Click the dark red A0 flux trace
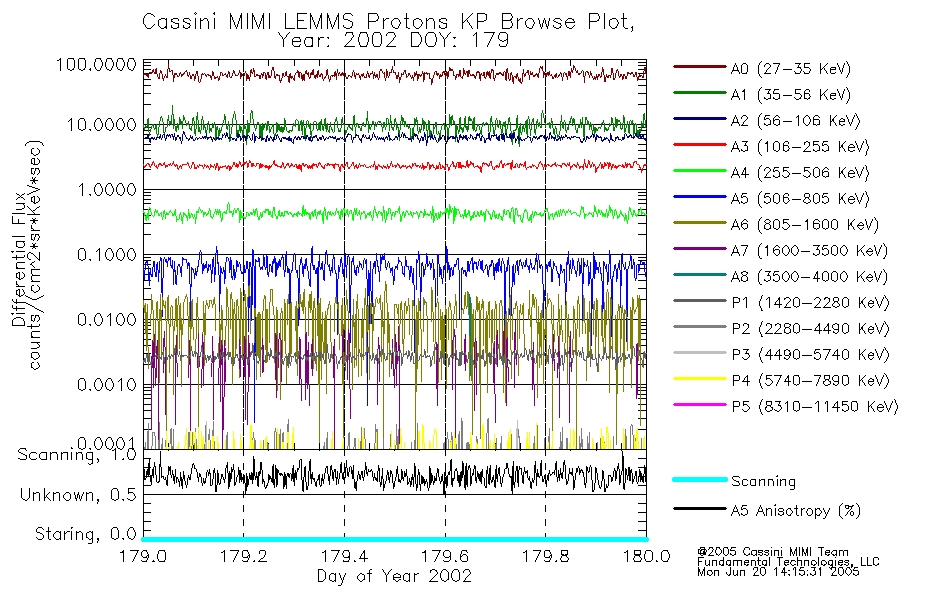The image size is (950, 600). (394, 75)
